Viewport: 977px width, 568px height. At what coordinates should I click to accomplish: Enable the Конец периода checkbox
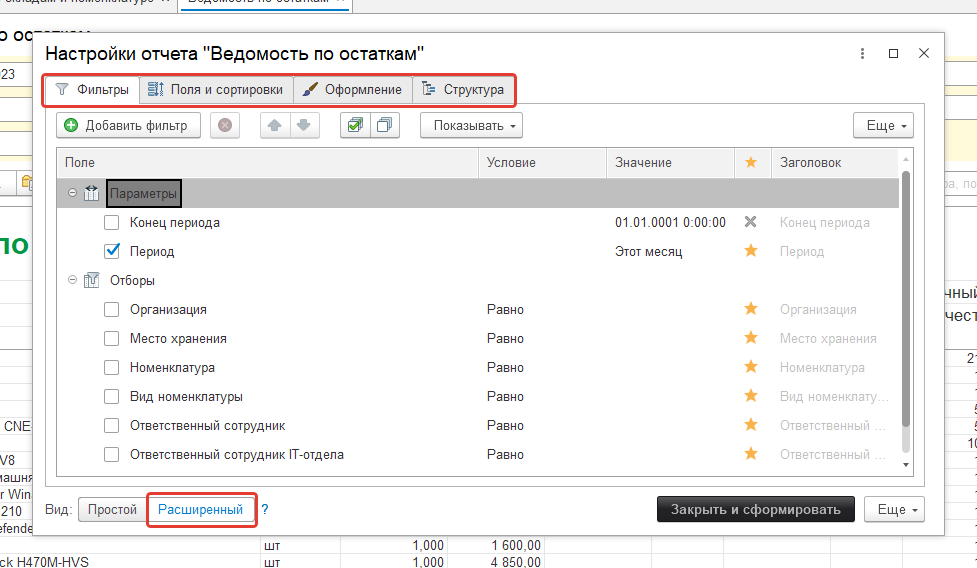click(x=112, y=222)
